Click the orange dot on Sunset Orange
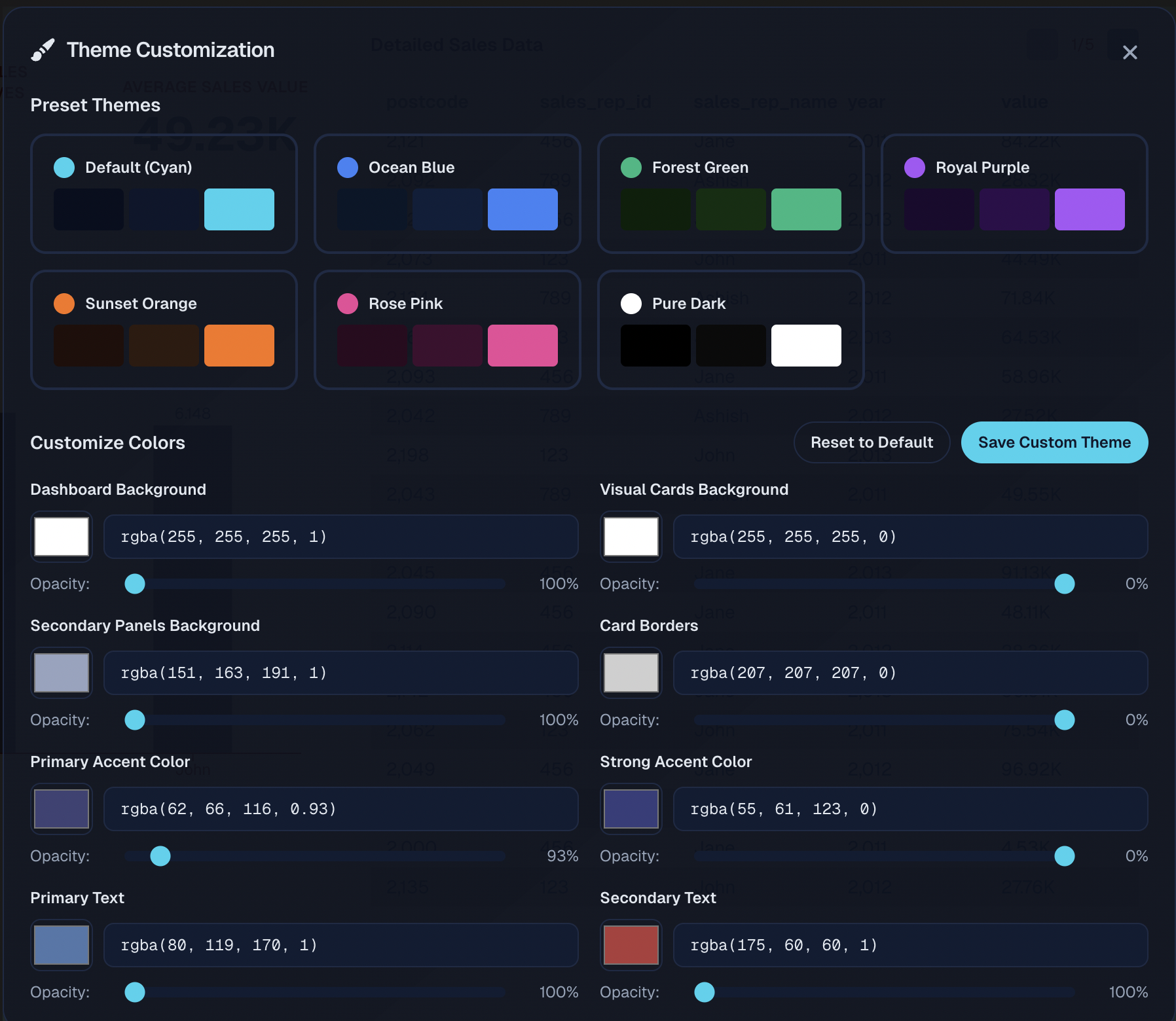Screen dimensions: 1176x1021 (x=64, y=303)
